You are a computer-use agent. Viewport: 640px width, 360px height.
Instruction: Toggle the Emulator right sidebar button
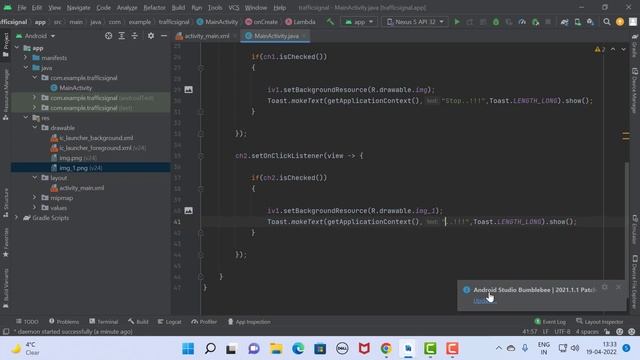635,229
